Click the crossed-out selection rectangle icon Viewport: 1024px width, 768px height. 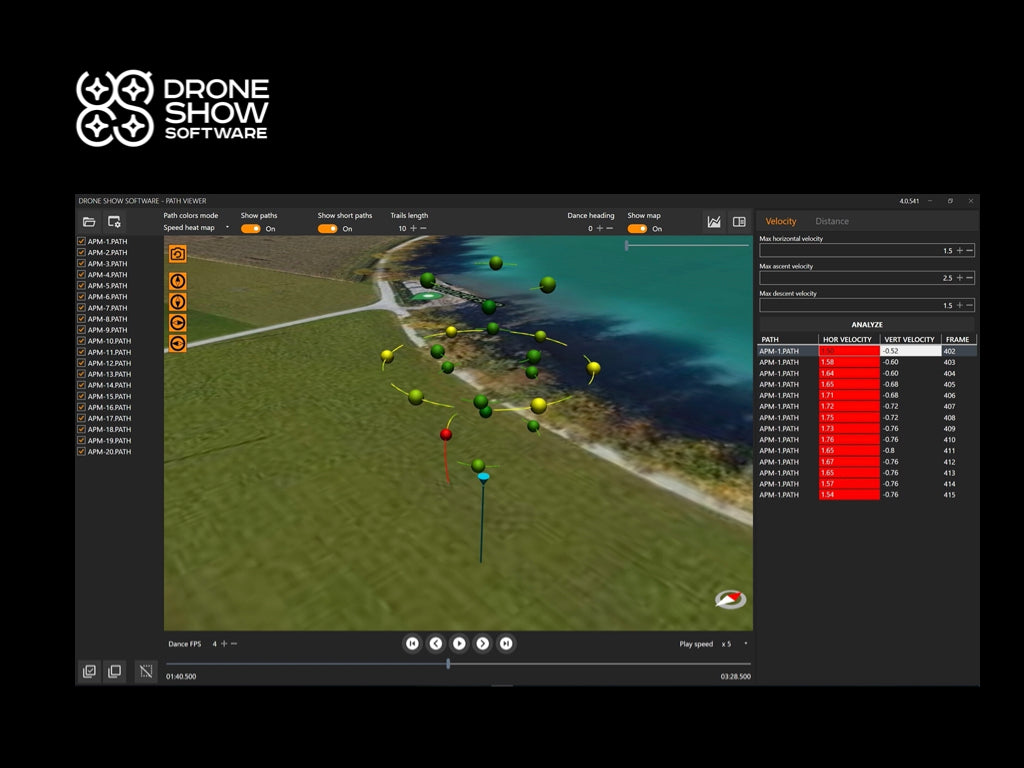coord(146,671)
